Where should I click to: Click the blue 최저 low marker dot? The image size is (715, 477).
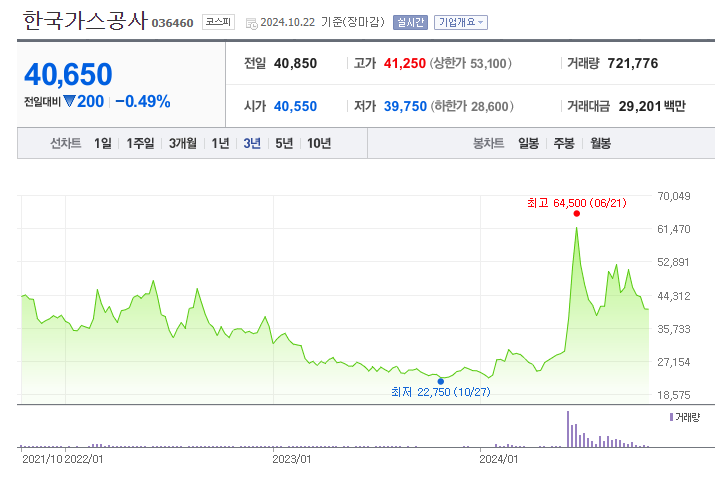click(440, 381)
